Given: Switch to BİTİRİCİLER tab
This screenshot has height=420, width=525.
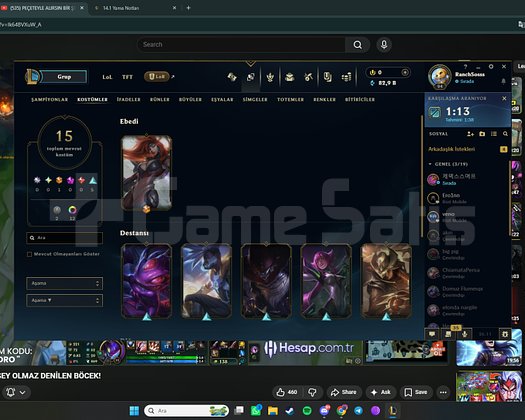Looking at the screenshot, I should [x=360, y=99].
